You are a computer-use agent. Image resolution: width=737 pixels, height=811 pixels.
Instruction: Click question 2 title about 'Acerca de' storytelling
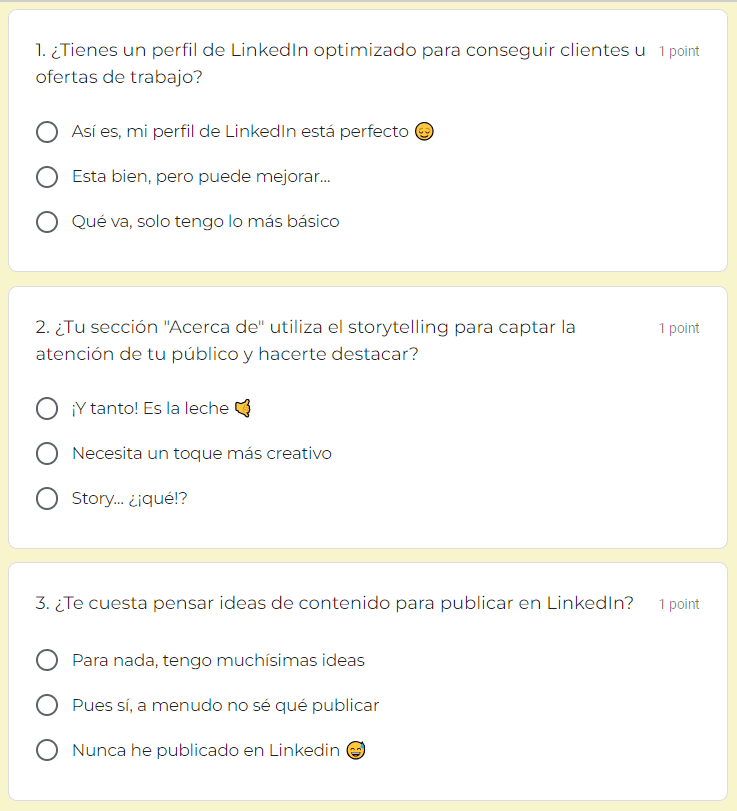pyautogui.click(x=305, y=341)
